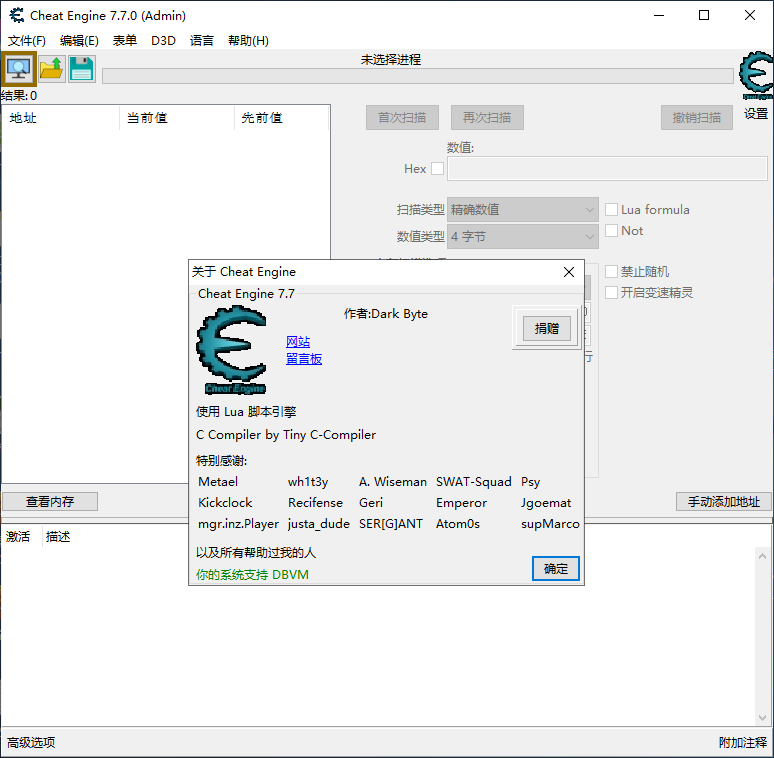Screen dimensions: 774x758
Task: Click the 附加注释 status bar entry
Action: (742, 742)
